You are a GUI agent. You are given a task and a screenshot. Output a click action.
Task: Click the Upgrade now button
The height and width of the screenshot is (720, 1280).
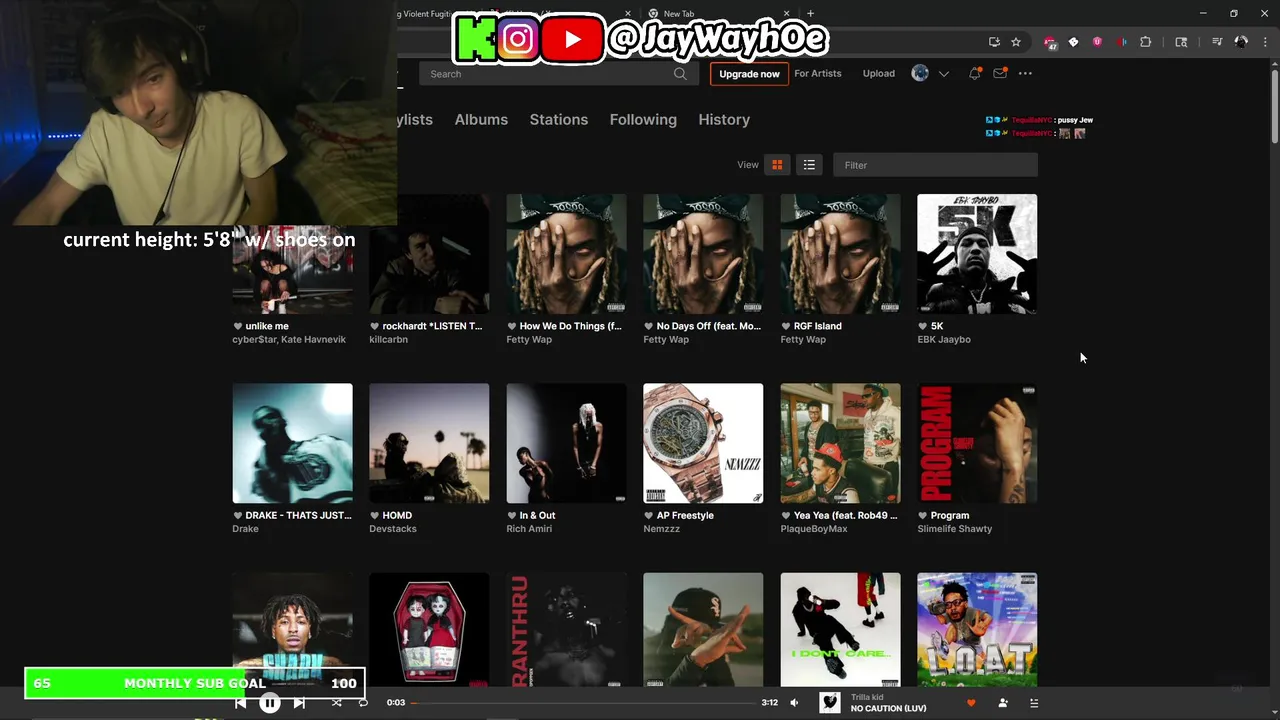click(749, 74)
